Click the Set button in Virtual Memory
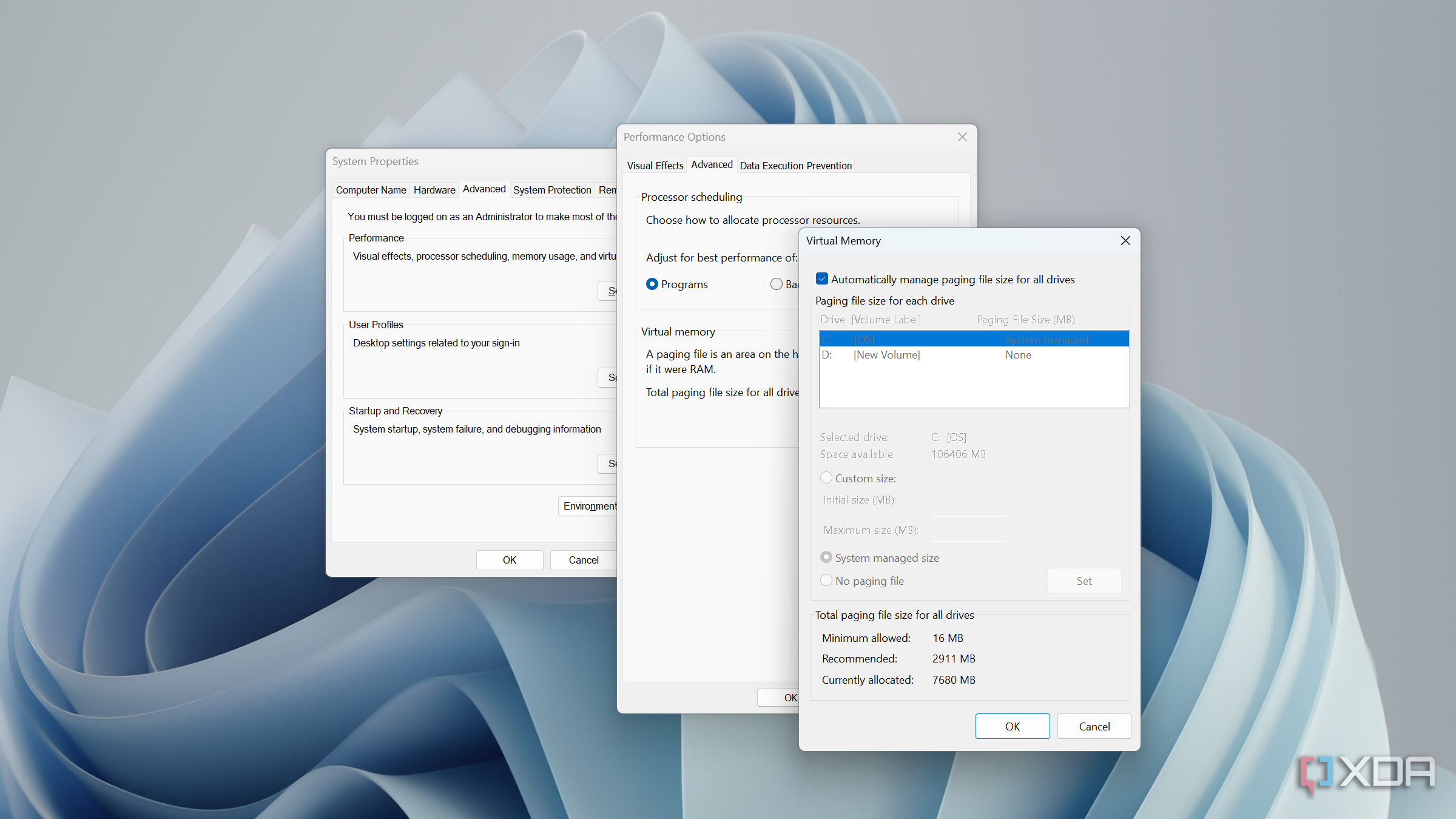1456x819 pixels. (1084, 581)
